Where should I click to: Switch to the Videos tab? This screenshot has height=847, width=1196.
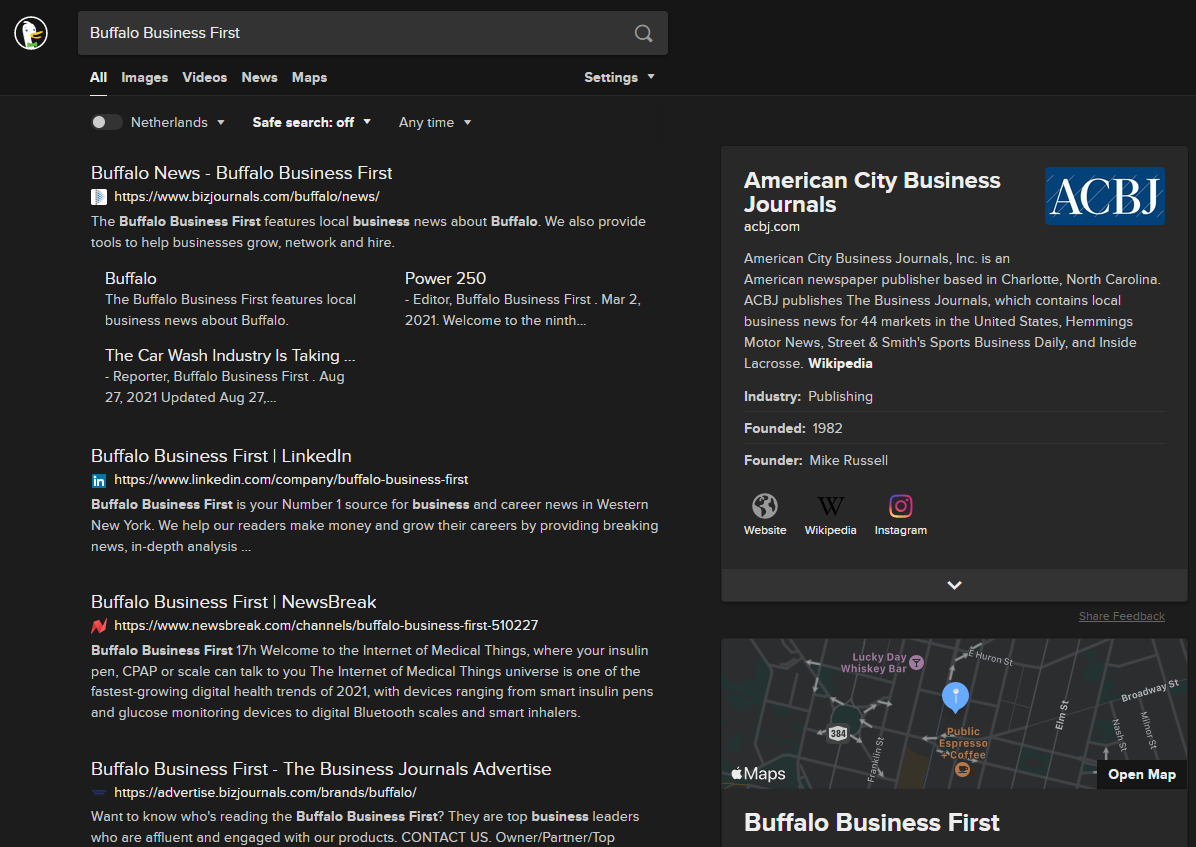click(204, 77)
